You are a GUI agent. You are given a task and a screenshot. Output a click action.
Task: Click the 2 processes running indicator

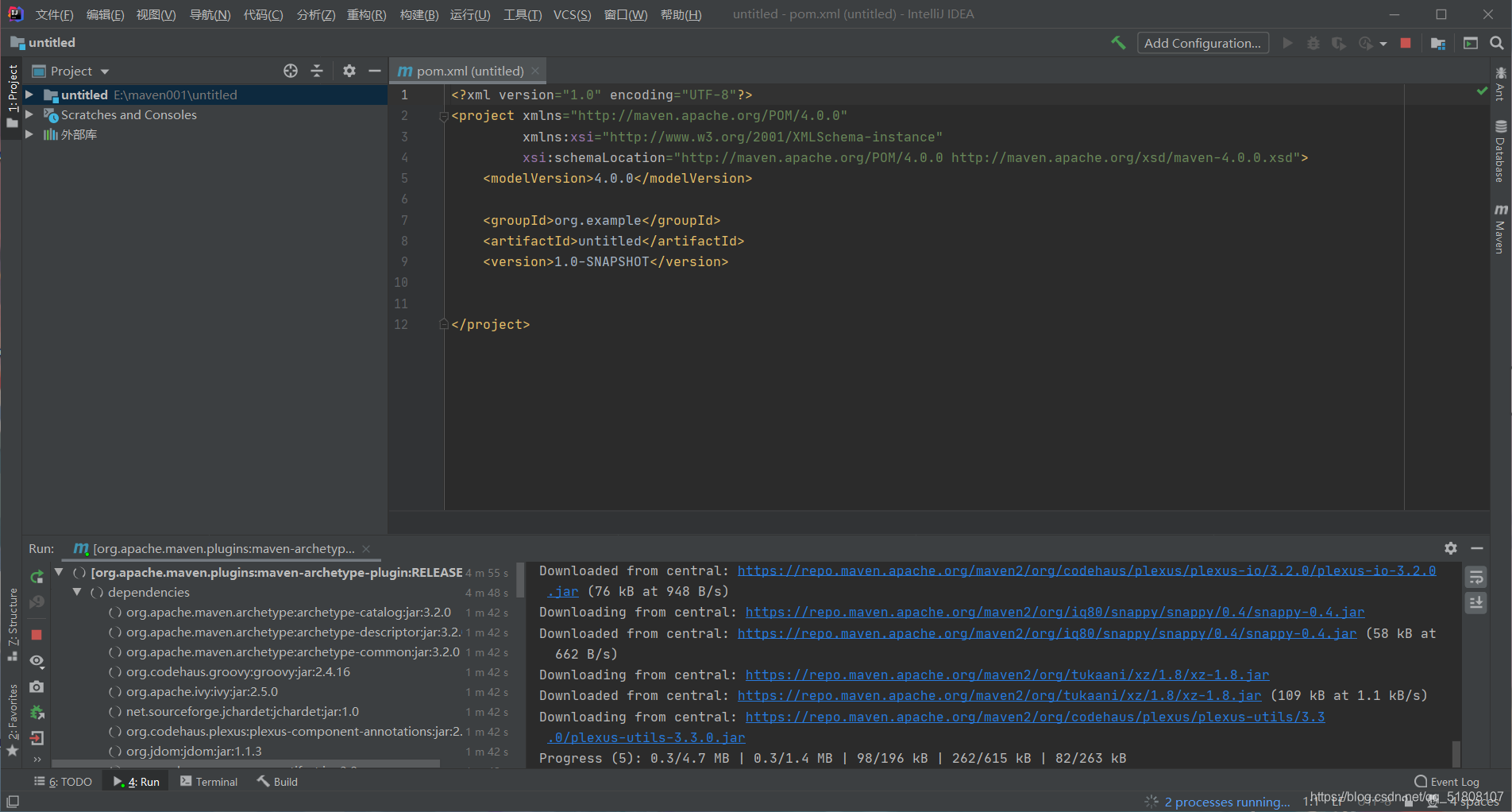click(1227, 802)
